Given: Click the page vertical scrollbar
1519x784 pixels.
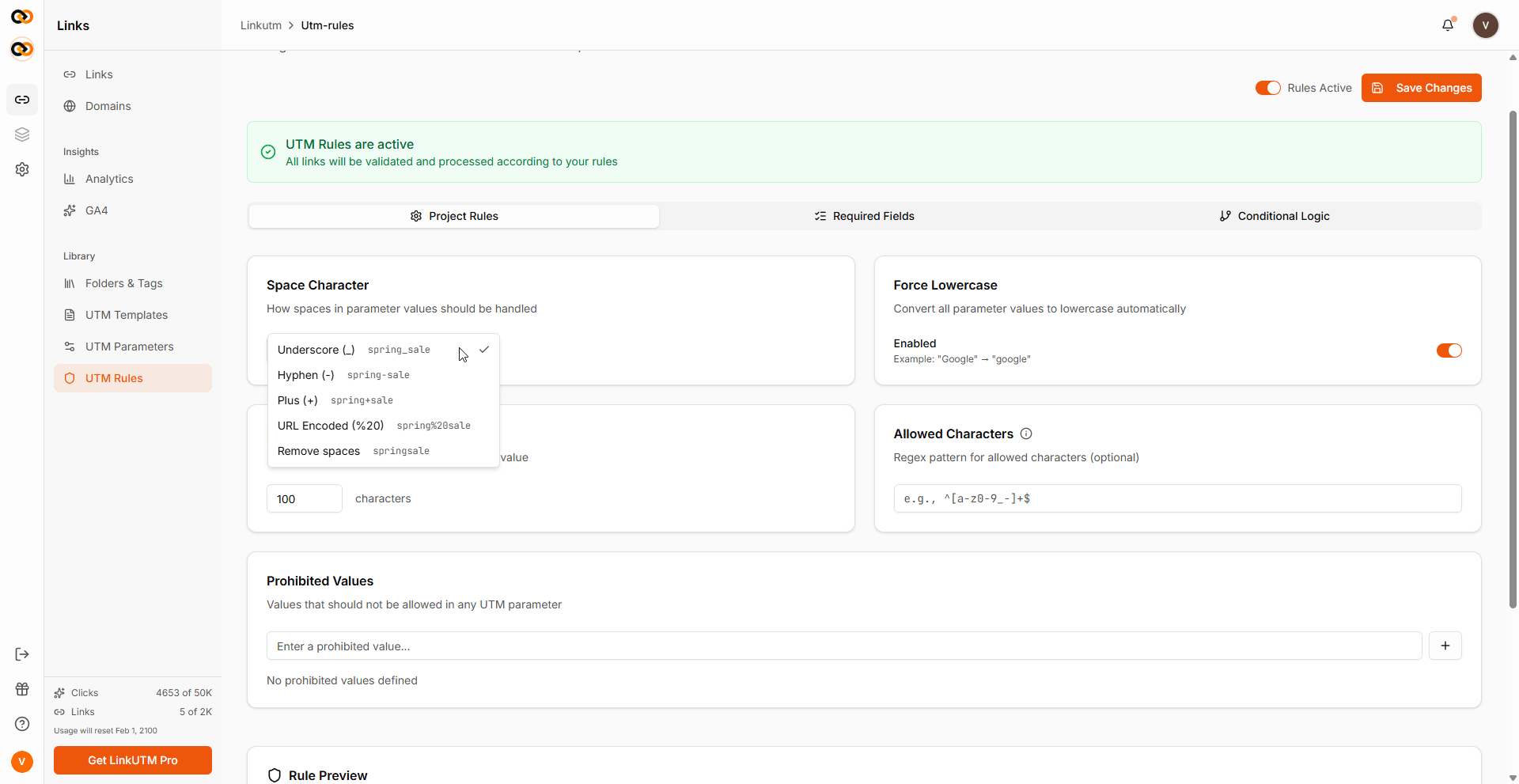Looking at the screenshot, I should pos(1513,360).
